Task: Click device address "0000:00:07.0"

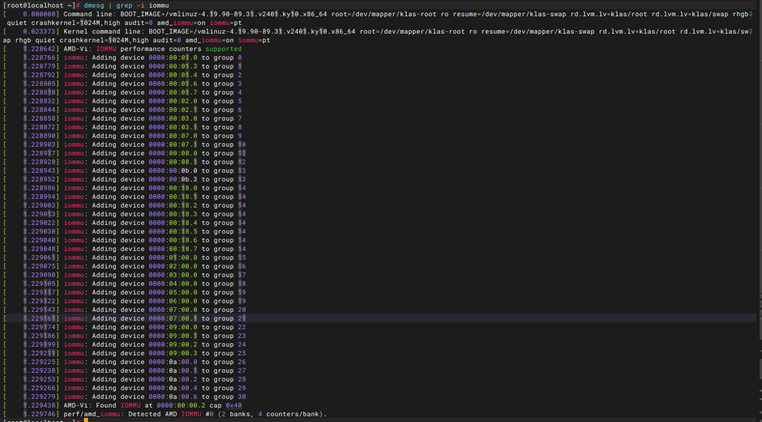Action: point(173,136)
